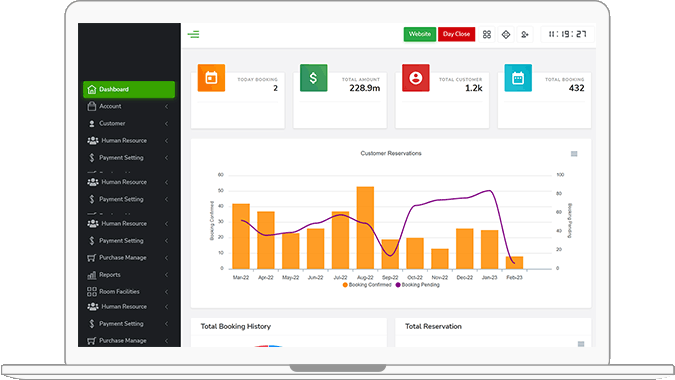Click the diamond-shaped icon in top bar
The width and height of the screenshot is (675, 380).
(506, 34)
